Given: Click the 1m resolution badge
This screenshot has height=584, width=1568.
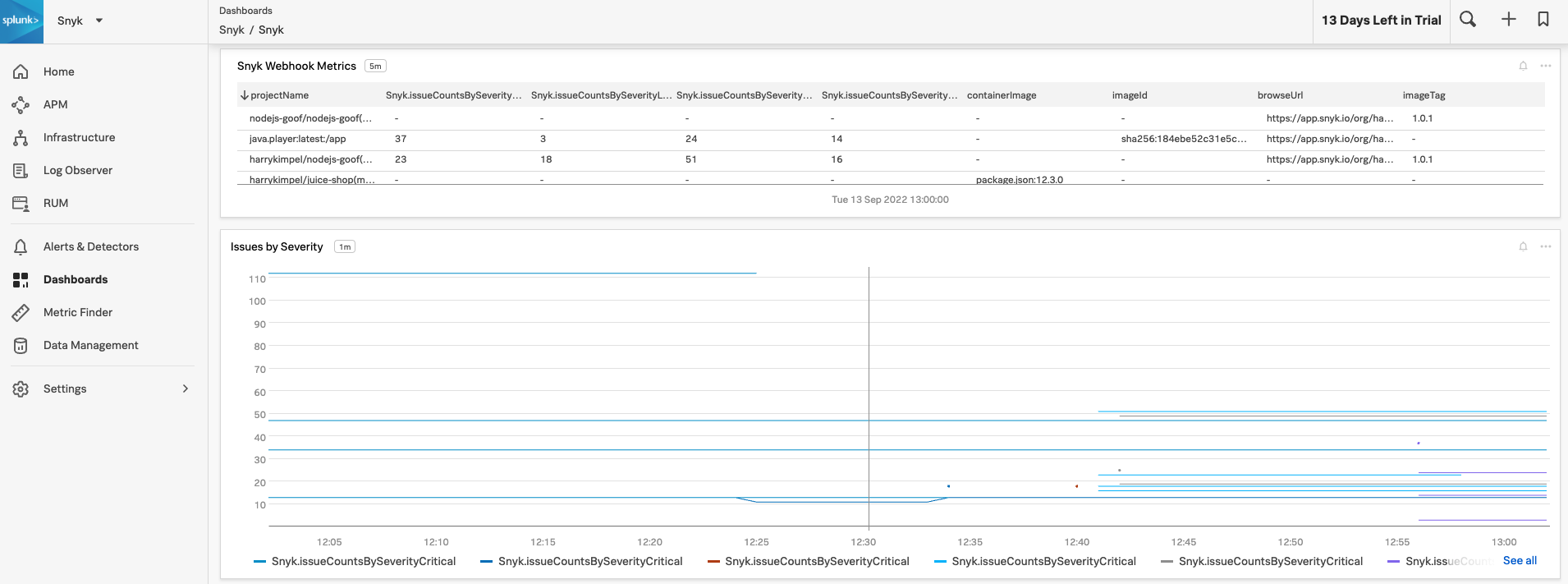Looking at the screenshot, I should (x=345, y=246).
